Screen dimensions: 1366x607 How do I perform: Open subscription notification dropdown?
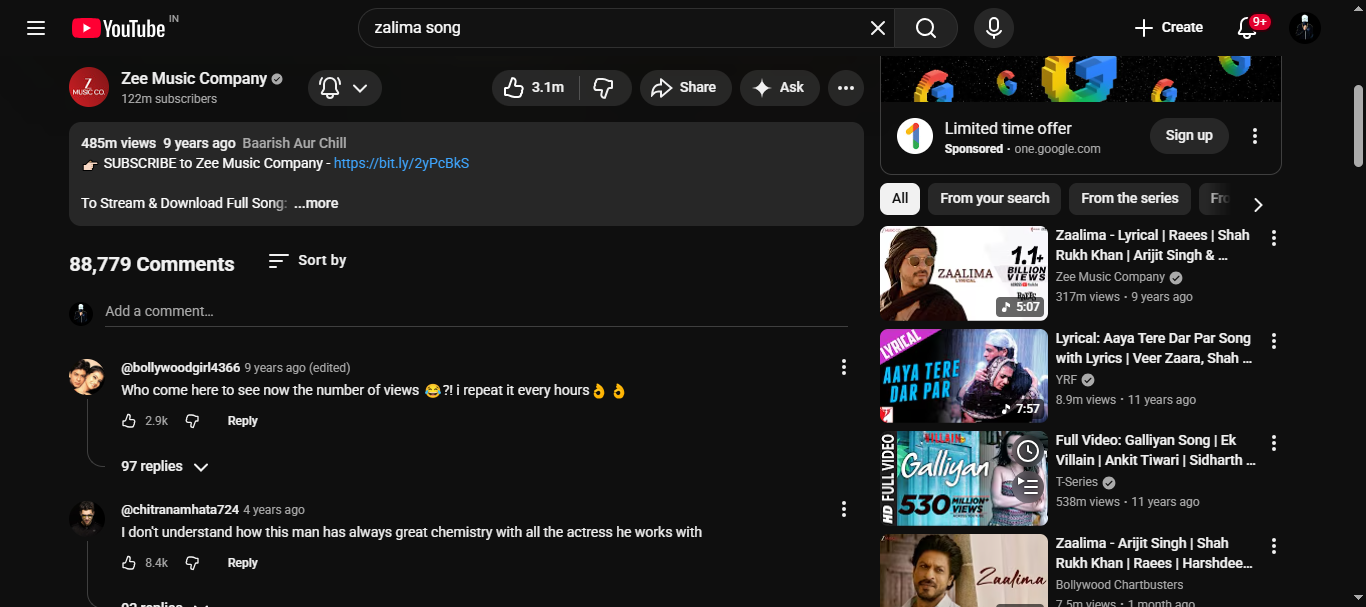344,88
